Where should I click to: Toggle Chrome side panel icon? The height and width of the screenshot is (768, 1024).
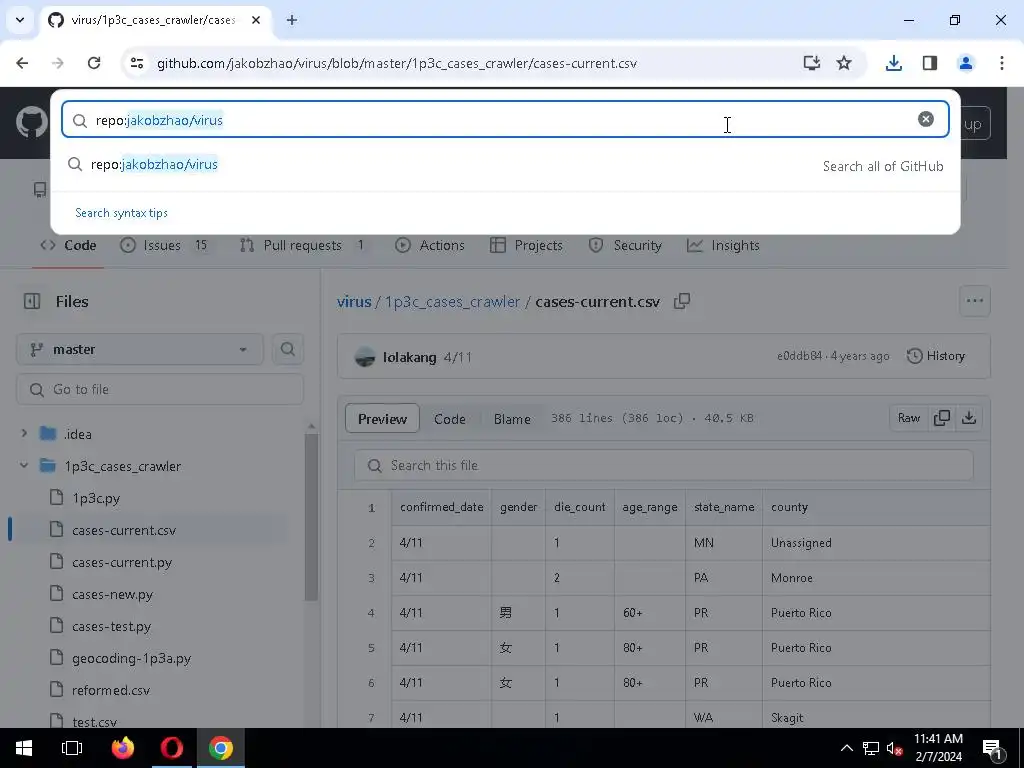click(x=929, y=63)
